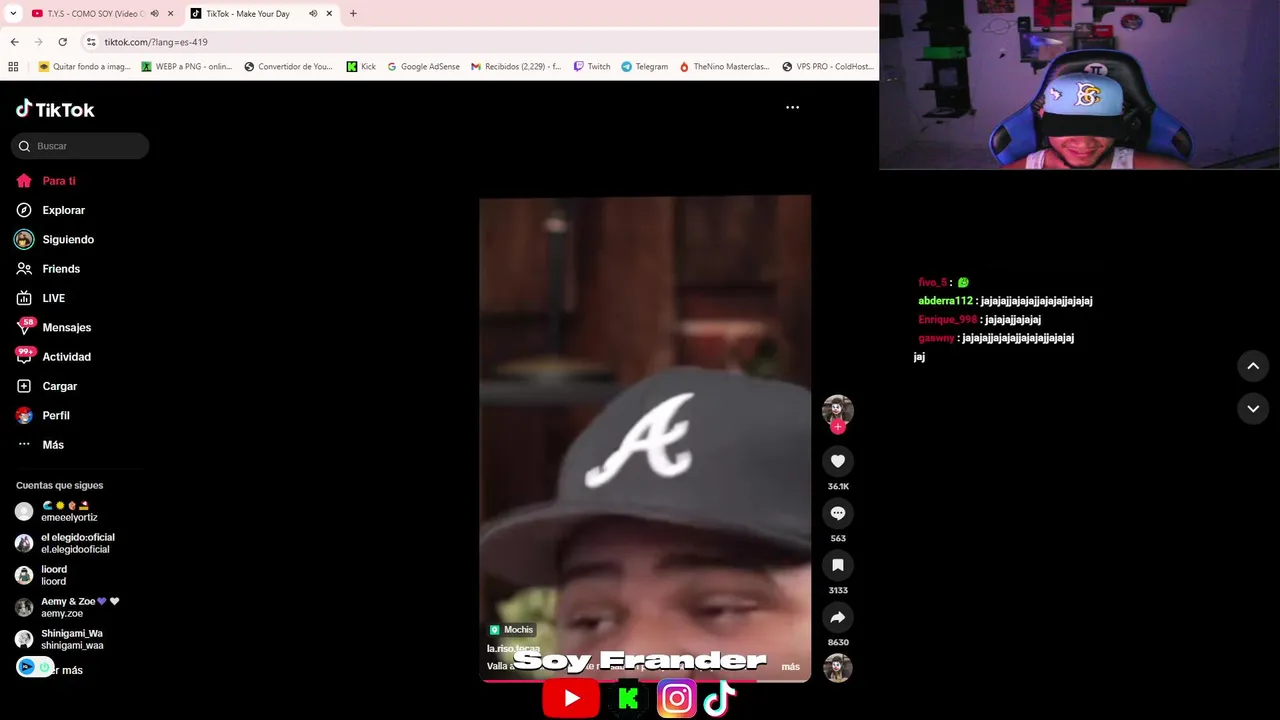1280x720 pixels.
Task: Open the Google AdSense bookmark
Action: [423, 67]
